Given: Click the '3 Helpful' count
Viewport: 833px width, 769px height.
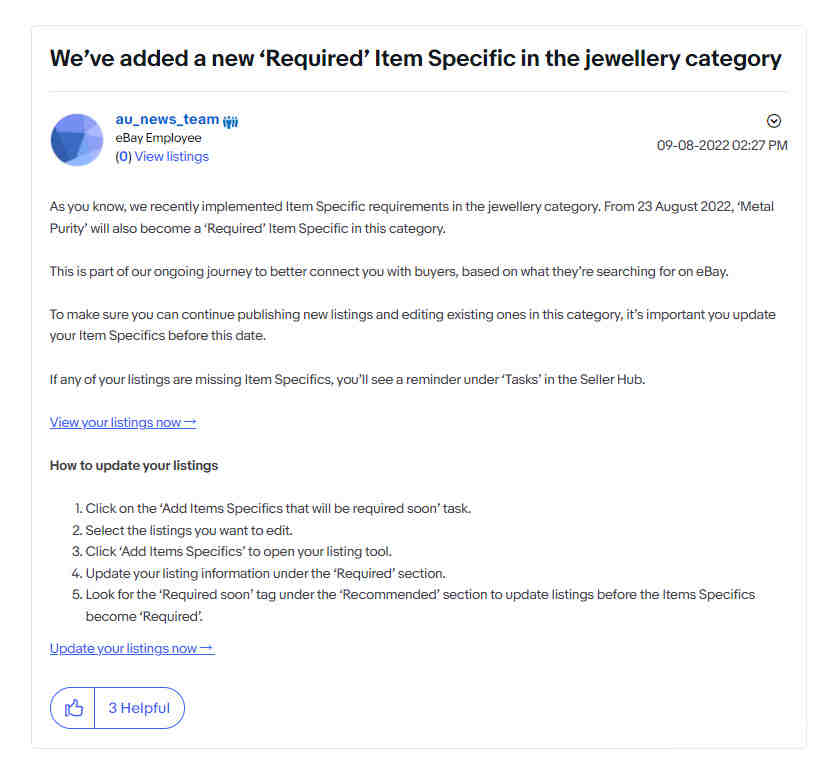Looking at the screenshot, I should tap(139, 708).
